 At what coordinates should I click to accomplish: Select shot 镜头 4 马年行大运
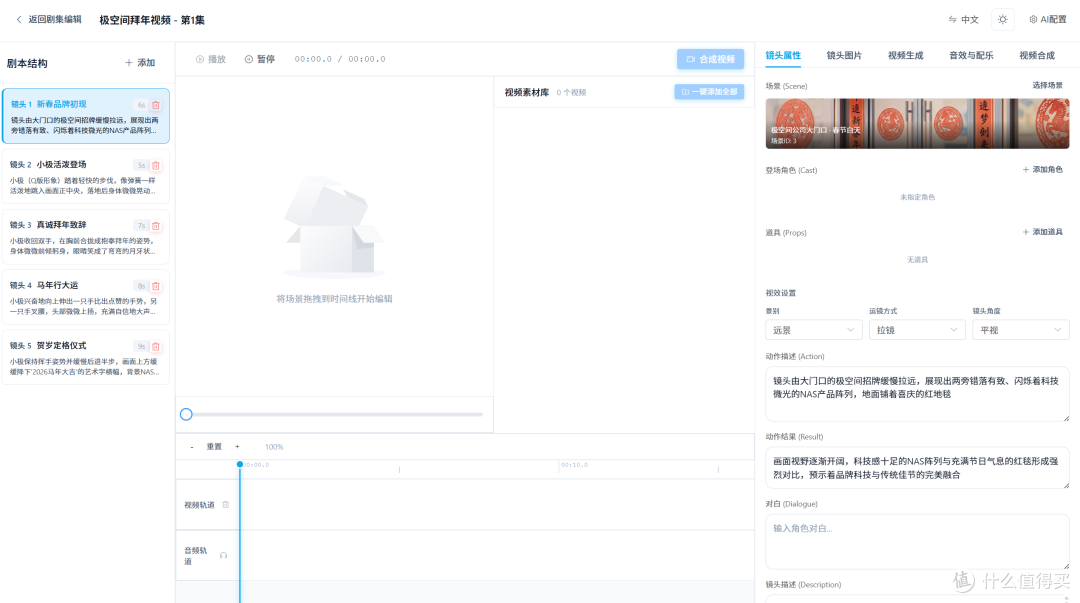pyautogui.click(x=85, y=297)
